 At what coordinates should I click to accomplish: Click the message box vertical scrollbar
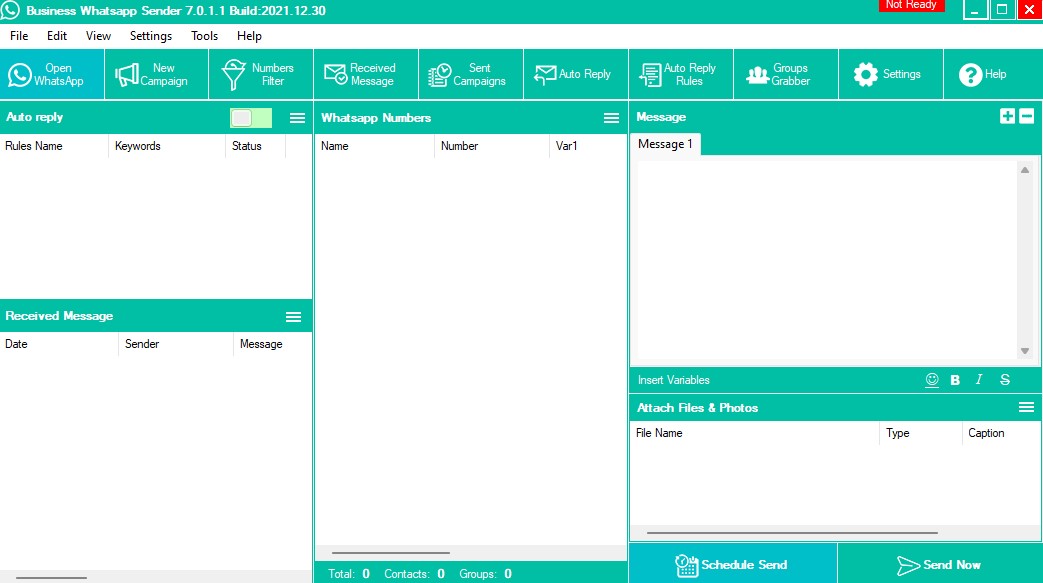pos(1024,260)
